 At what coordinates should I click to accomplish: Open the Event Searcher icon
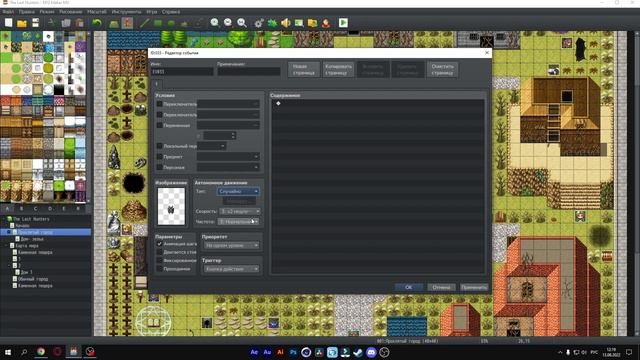point(299,23)
